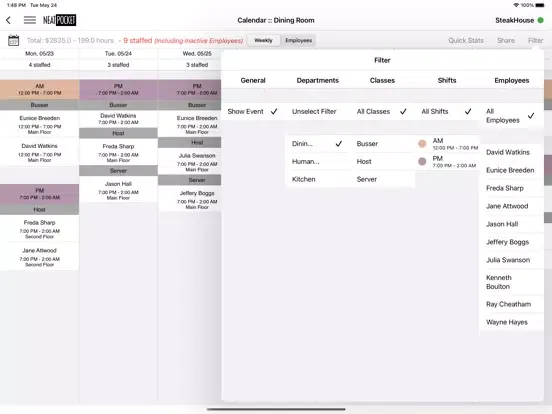Filter by Server class
Viewport: 552px width, 414px height.
coord(384,179)
